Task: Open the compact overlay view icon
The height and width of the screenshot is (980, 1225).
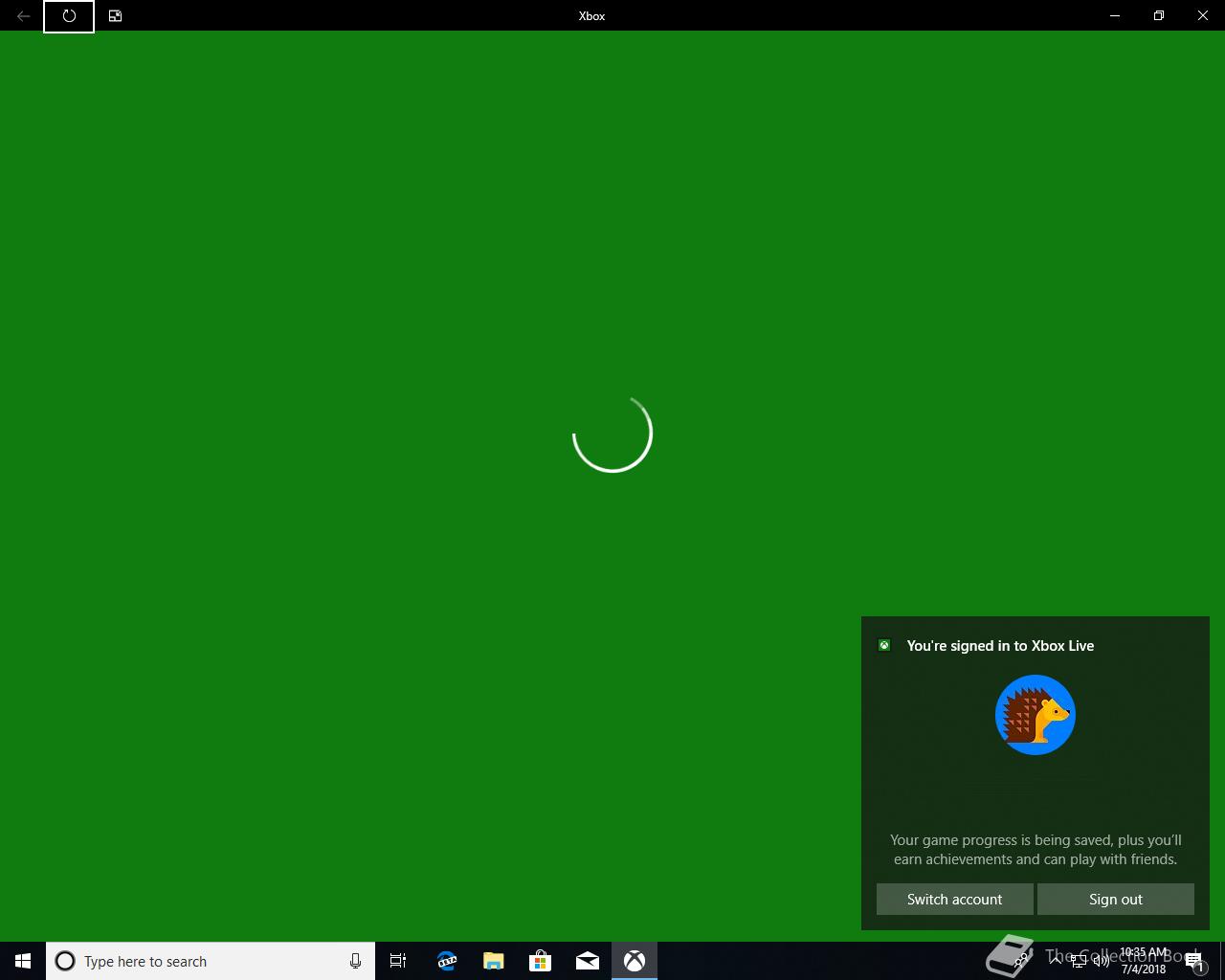Action: pos(115,16)
